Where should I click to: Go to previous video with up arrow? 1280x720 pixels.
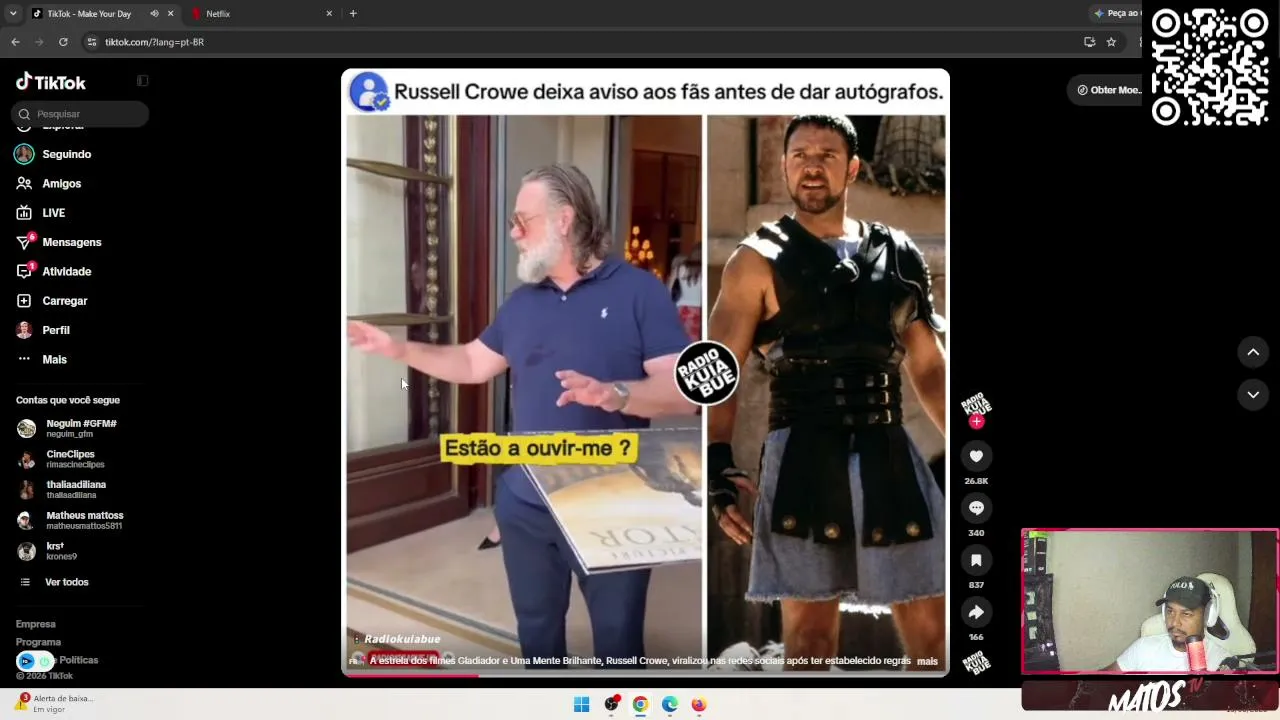[x=1253, y=352]
